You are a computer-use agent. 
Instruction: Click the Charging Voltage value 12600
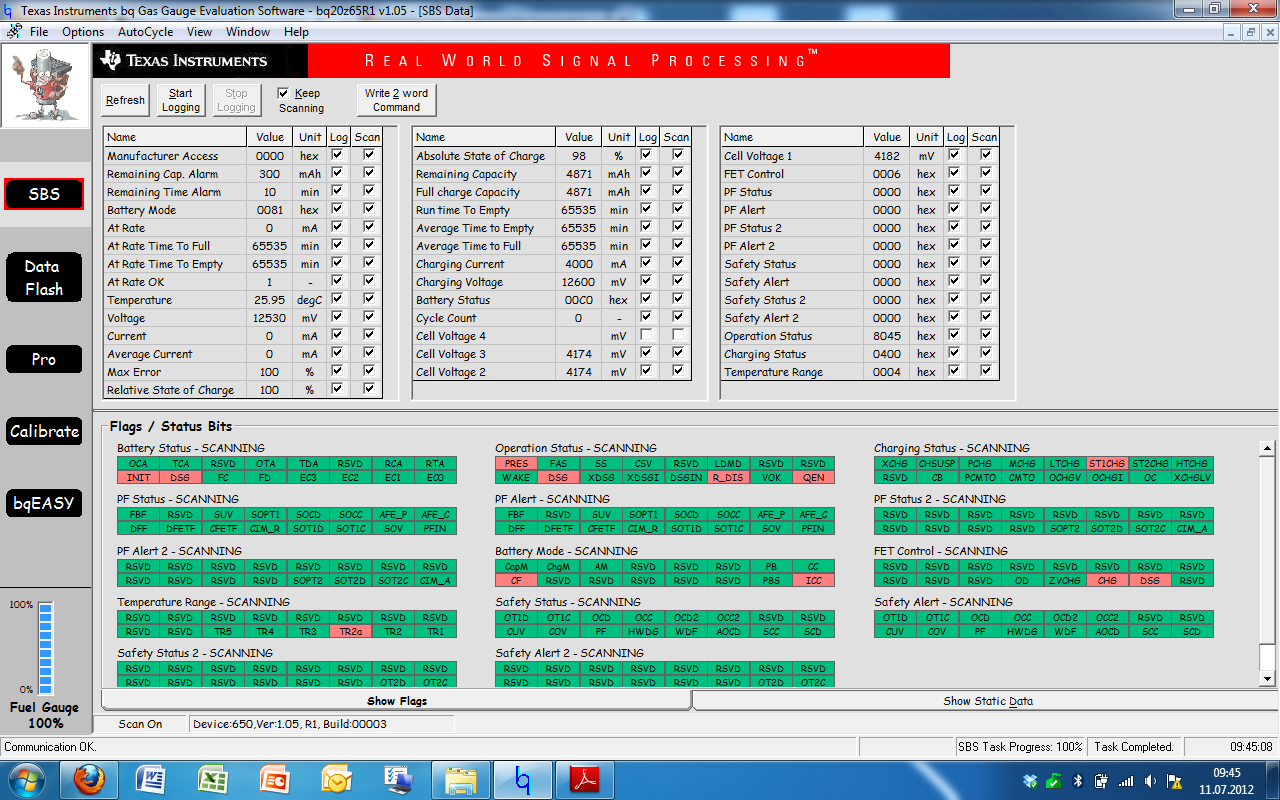click(x=579, y=282)
